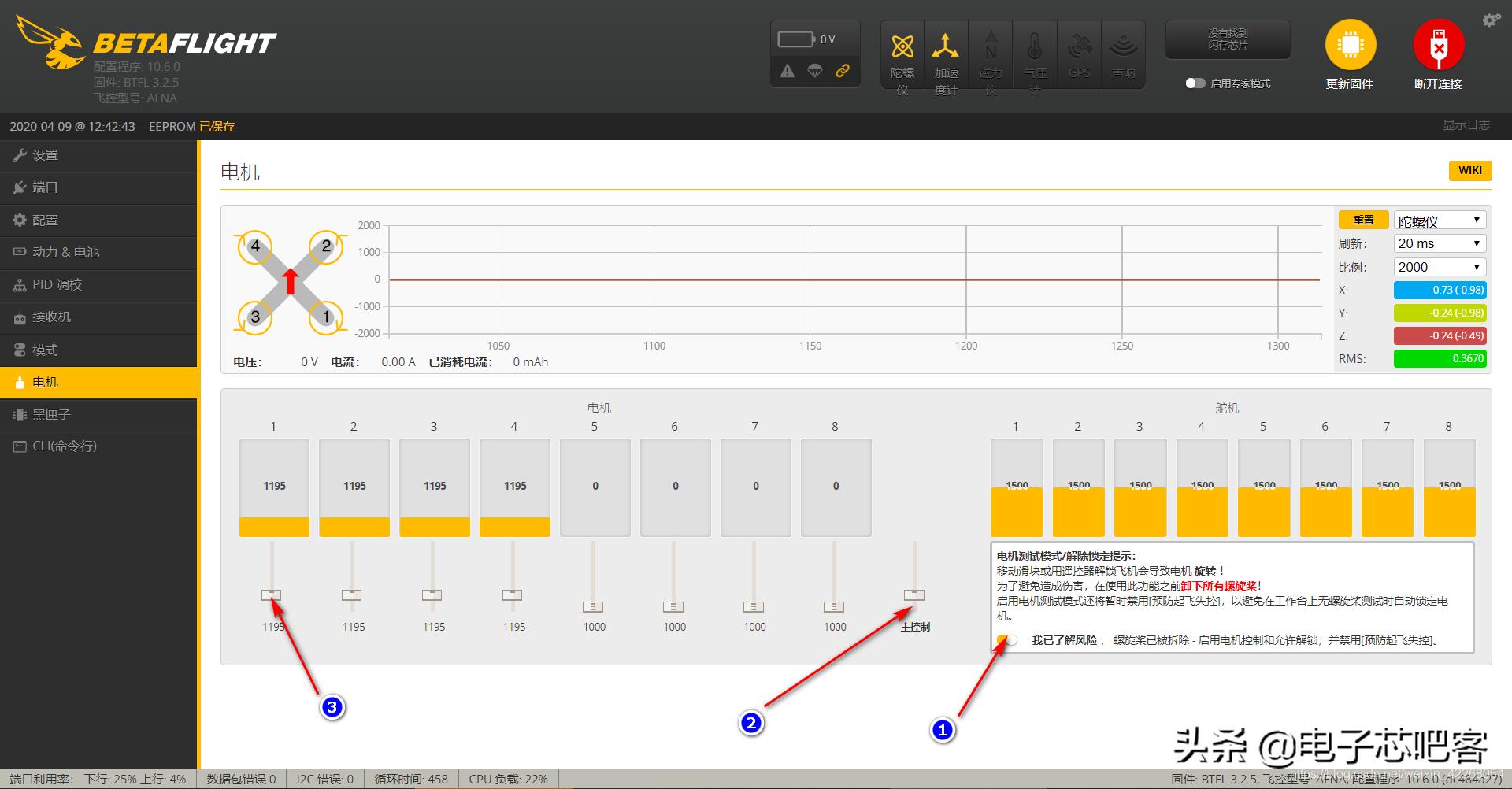1512x789 pixels.
Task: Click the update firmware chip icon
Action: point(1350,46)
